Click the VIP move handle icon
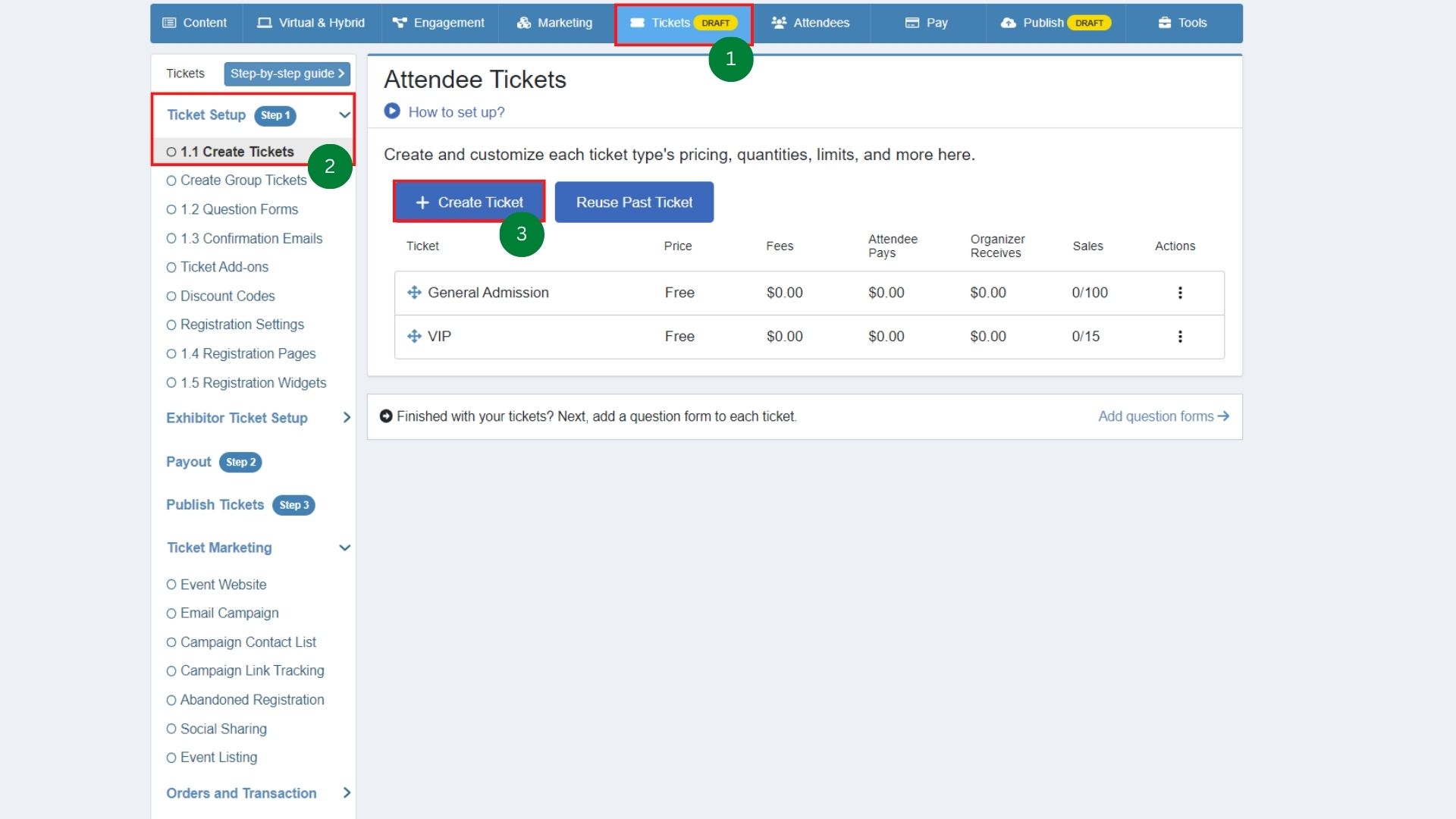Viewport: 1456px width, 819px height. pos(414,337)
